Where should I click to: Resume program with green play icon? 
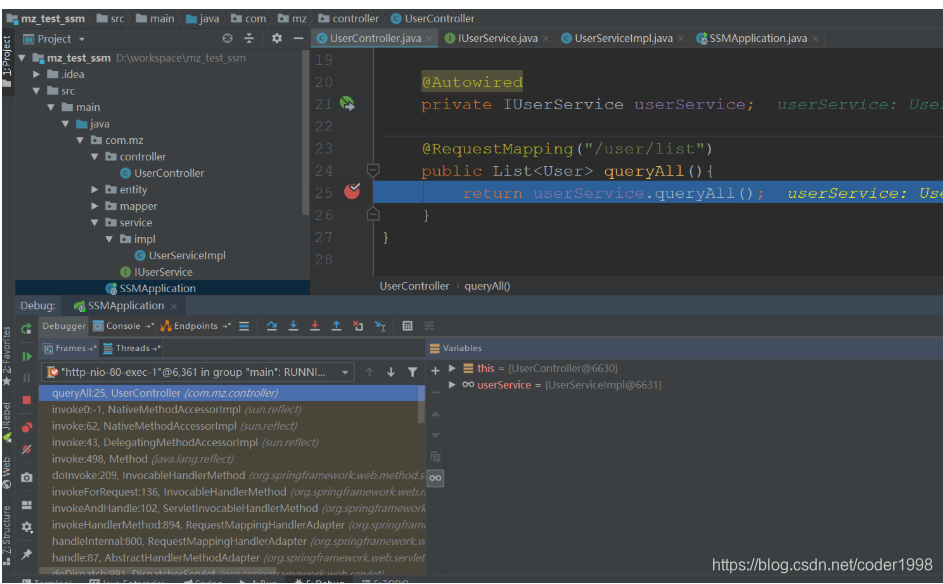coord(26,356)
